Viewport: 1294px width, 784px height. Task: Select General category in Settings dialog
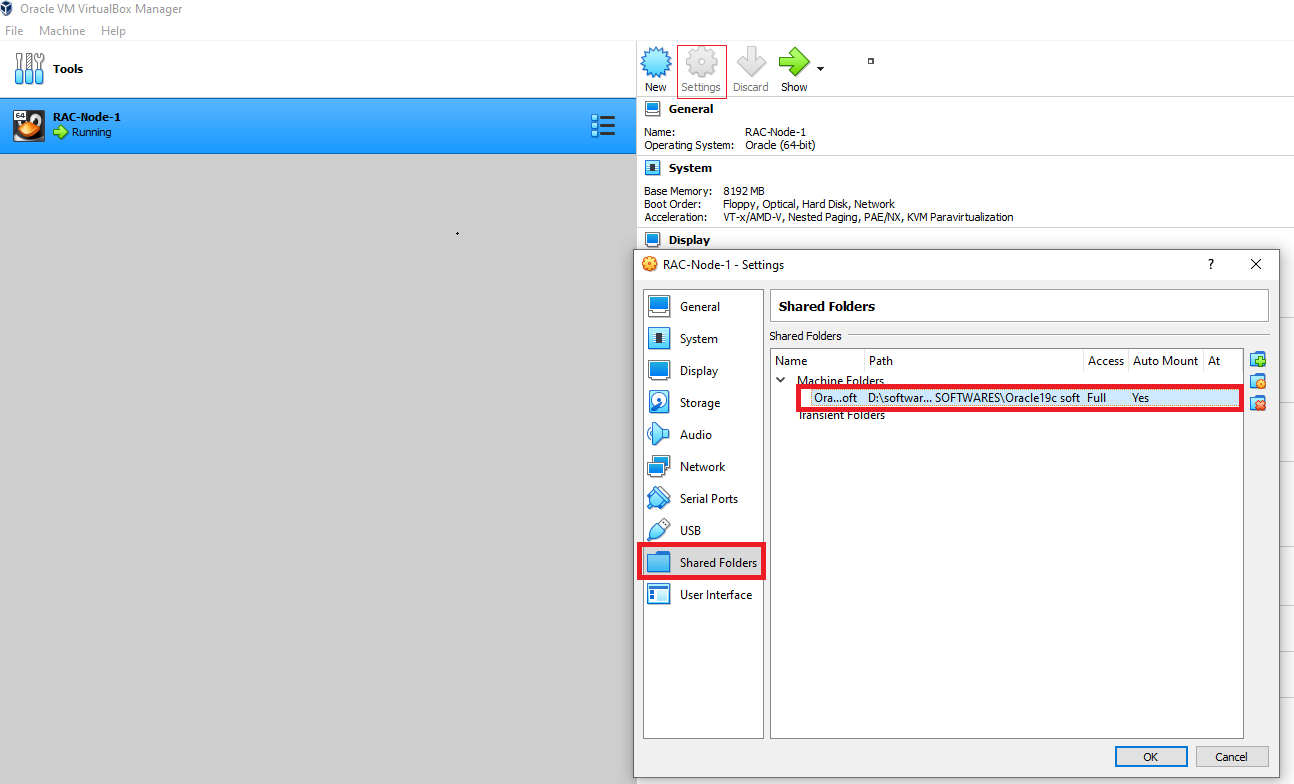(703, 307)
